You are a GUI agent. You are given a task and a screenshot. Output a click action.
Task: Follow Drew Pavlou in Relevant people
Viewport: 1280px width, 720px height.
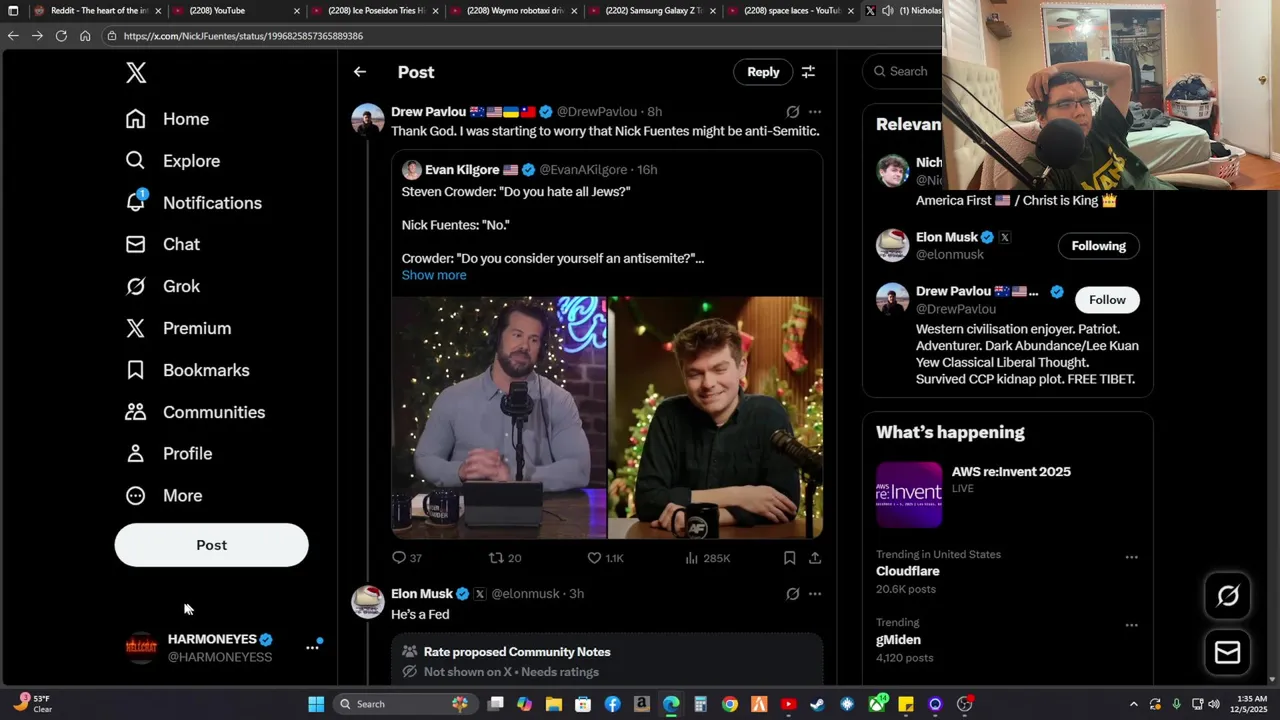pyautogui.click(x=1107, y=300)
